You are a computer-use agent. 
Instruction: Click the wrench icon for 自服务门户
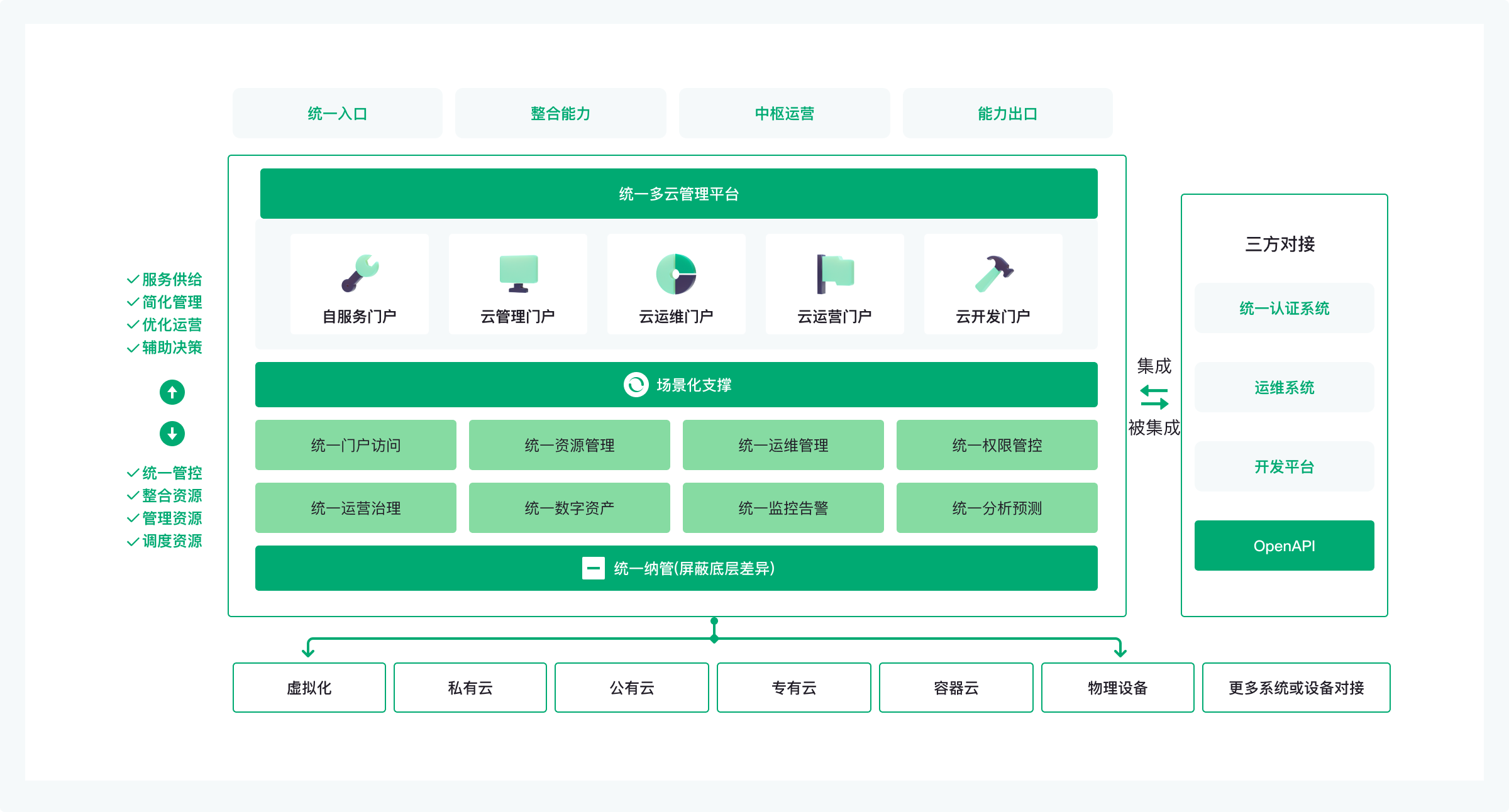pos(360,273)
